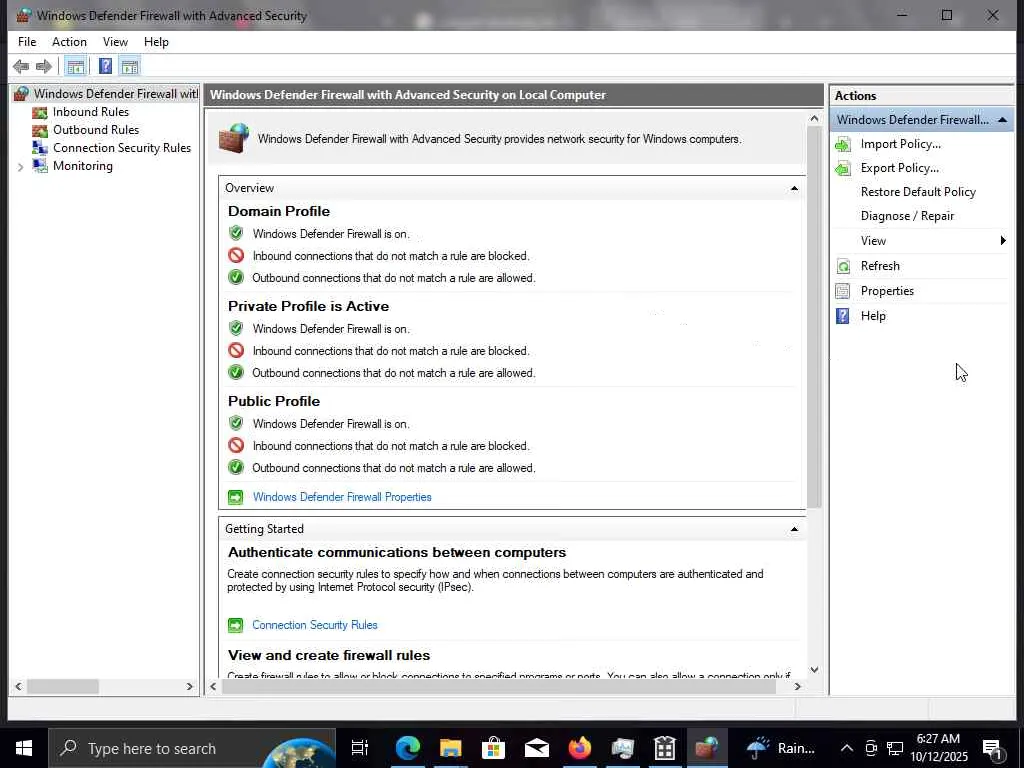Open File Explorer from the taskbar
This screenshot has width=1024, height=768.
tap(451, 748)
